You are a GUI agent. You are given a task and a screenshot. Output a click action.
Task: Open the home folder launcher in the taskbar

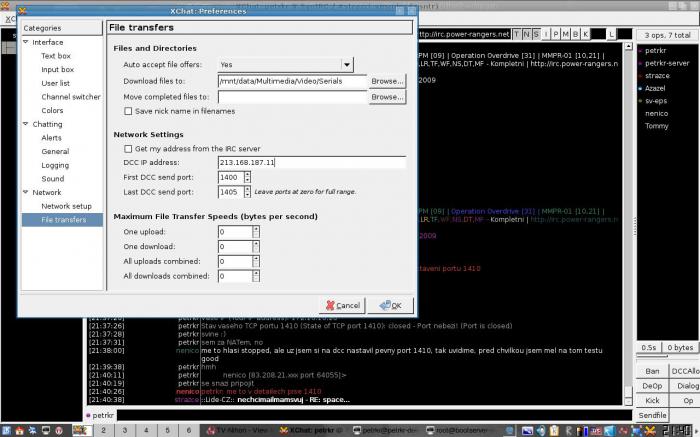coord(19,430)
